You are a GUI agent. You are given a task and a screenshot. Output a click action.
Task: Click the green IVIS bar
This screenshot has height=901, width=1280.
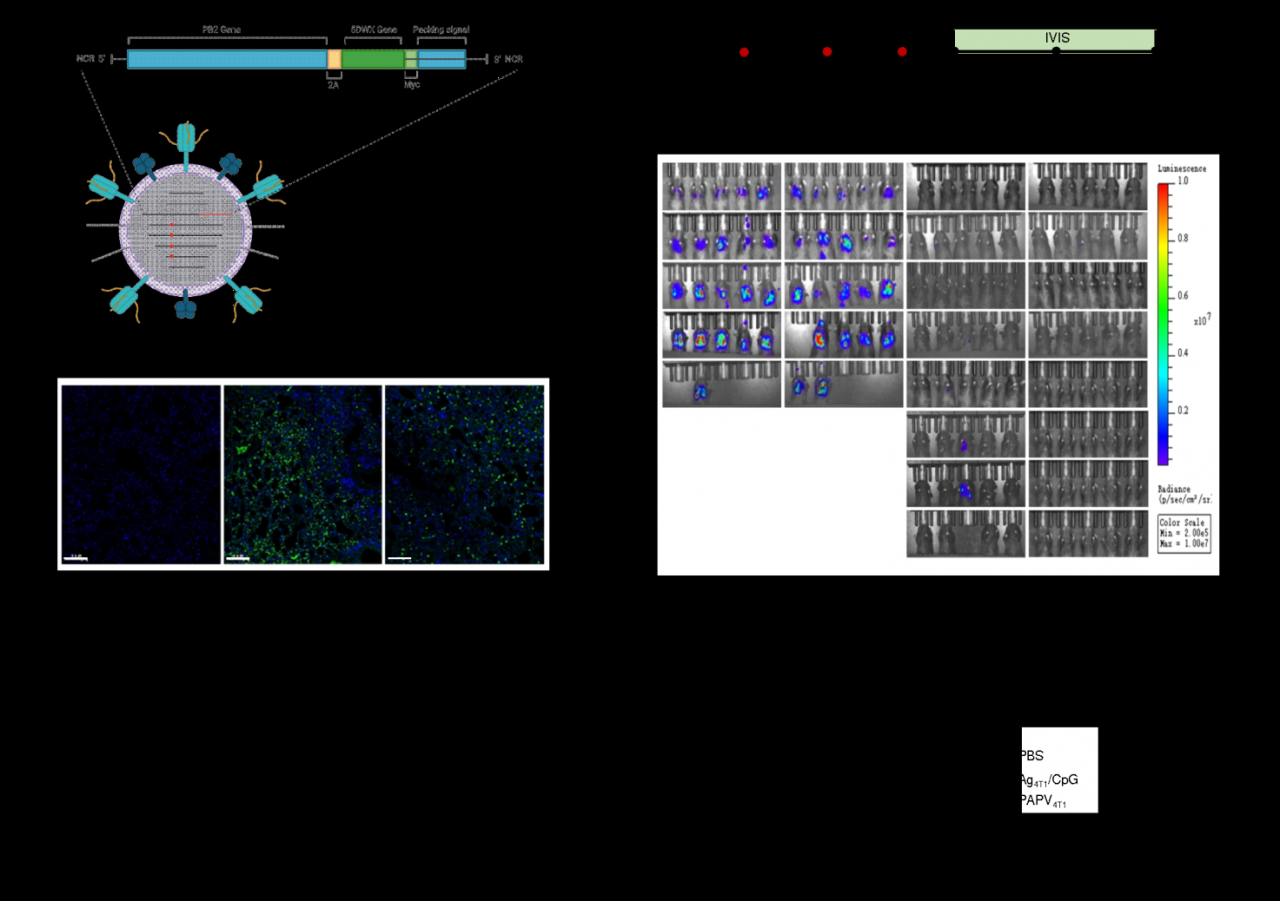click(1055, 38)
